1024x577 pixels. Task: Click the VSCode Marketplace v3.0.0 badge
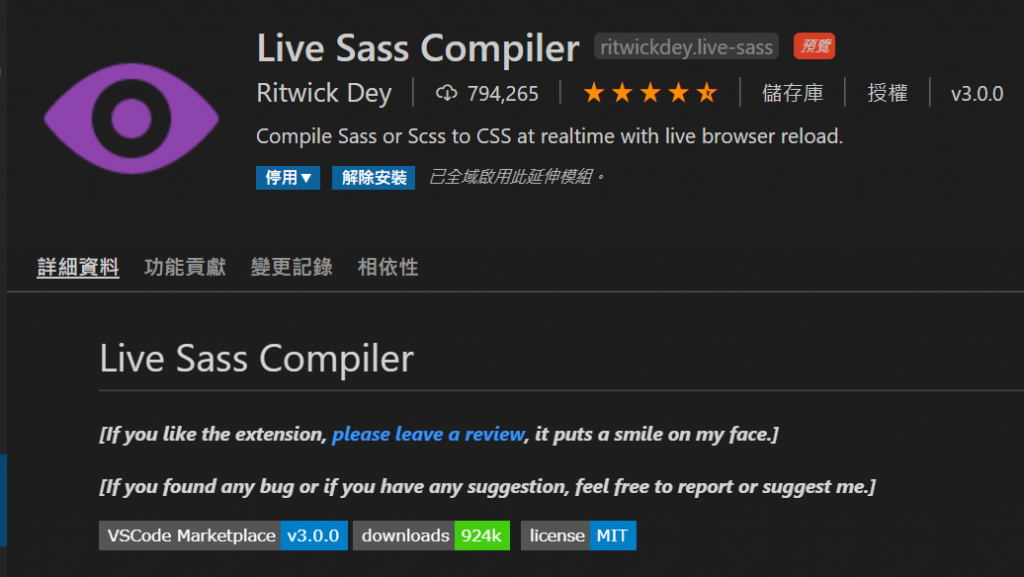223,535
